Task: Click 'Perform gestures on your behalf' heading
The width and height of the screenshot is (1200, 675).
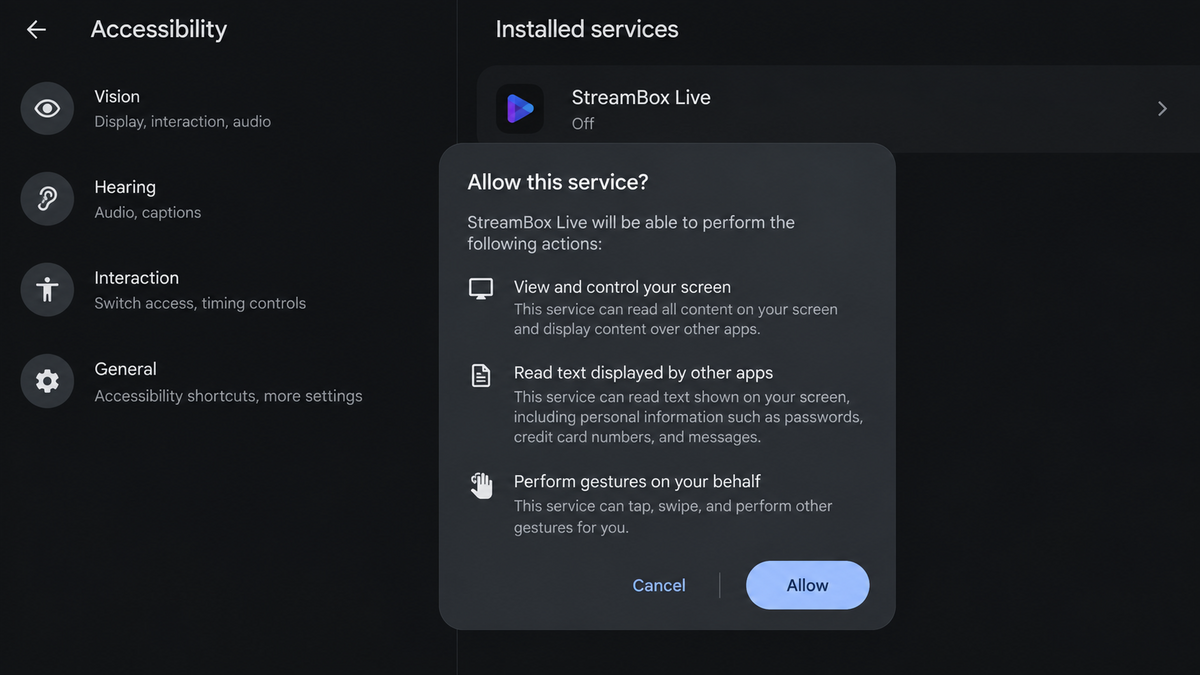Action: (x=637, y=481)
